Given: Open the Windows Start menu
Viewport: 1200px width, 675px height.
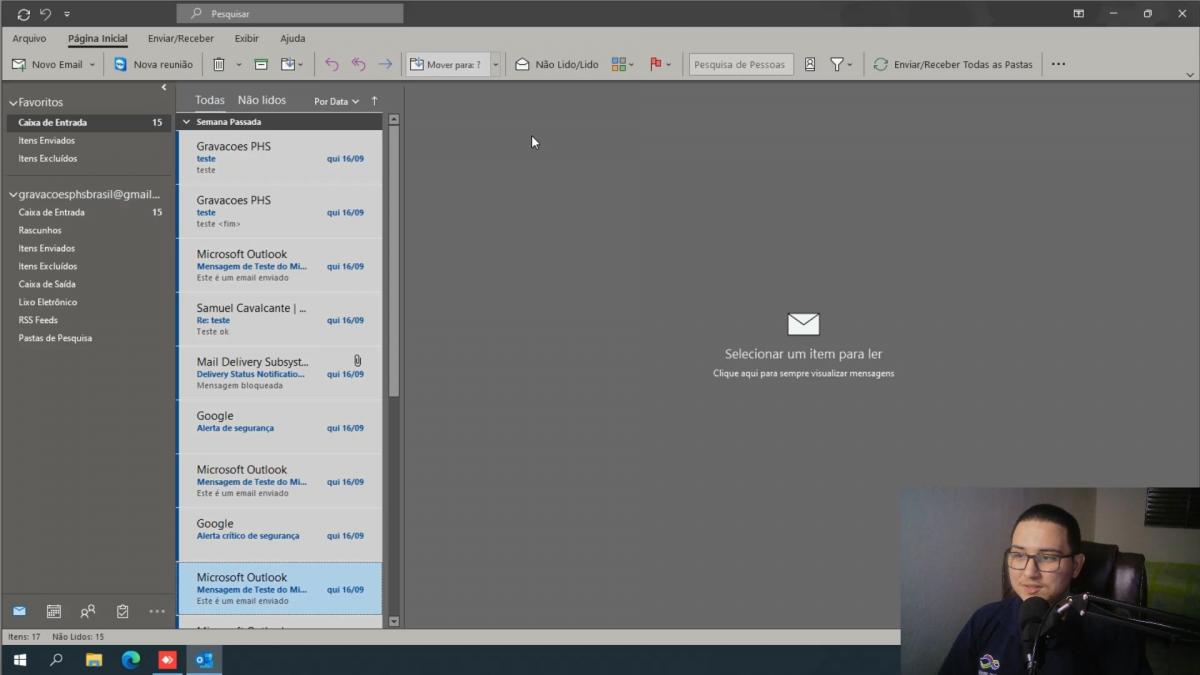Looking at the screenshot, I should (19, 660).
